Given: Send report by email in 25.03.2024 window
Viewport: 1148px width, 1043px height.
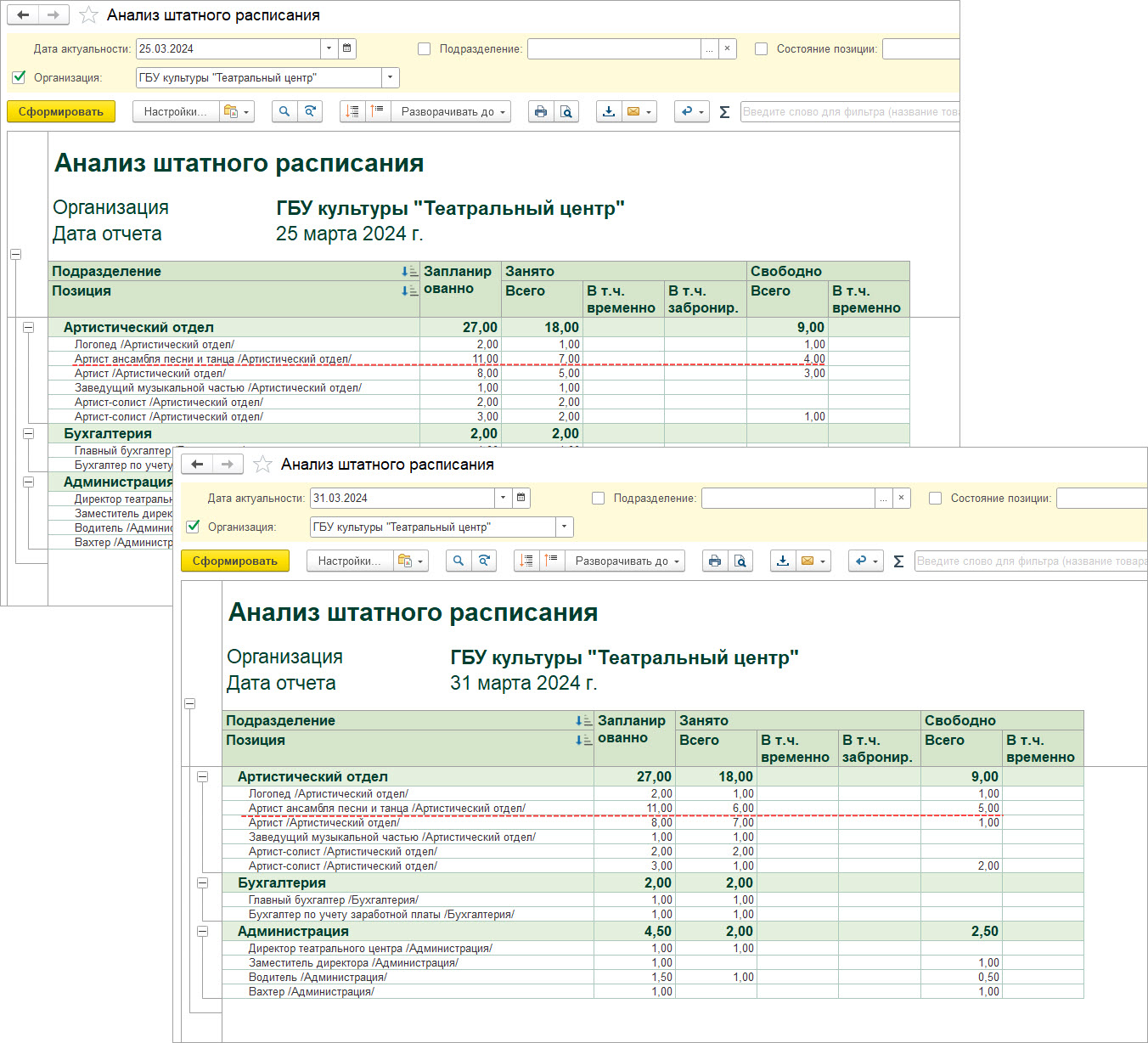Looking at the screenshot, I should point(639,111).
